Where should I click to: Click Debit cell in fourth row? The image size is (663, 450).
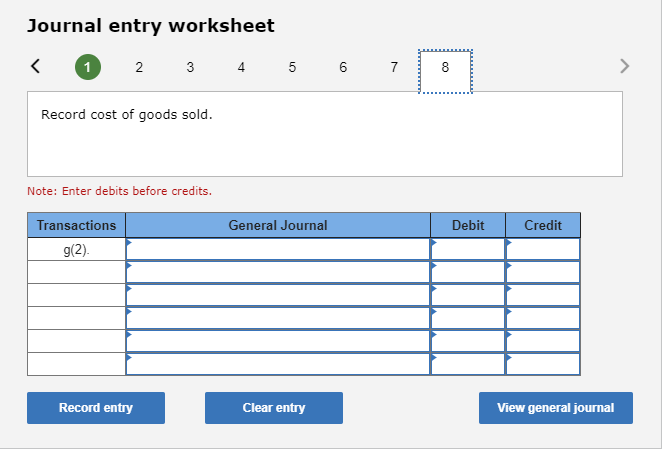point(468,318)
